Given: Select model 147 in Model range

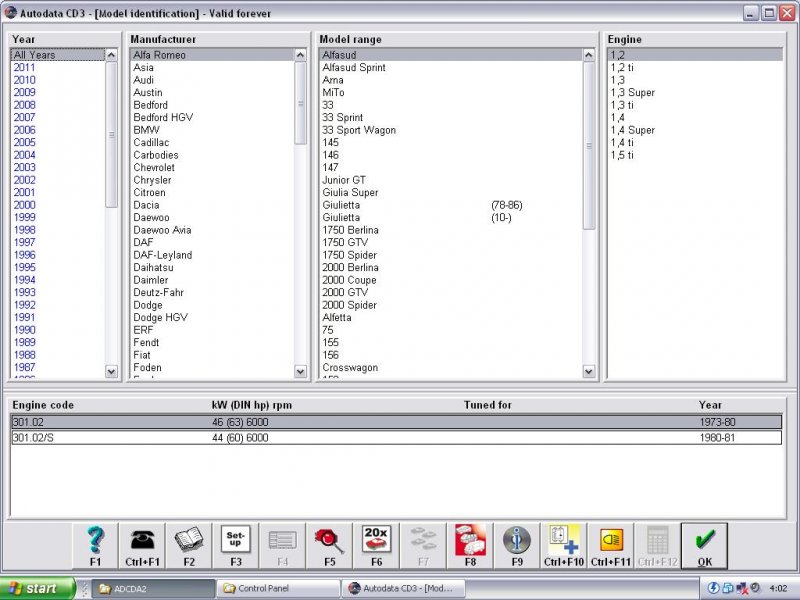Looking at the screenshot, I should coord(451,167).
